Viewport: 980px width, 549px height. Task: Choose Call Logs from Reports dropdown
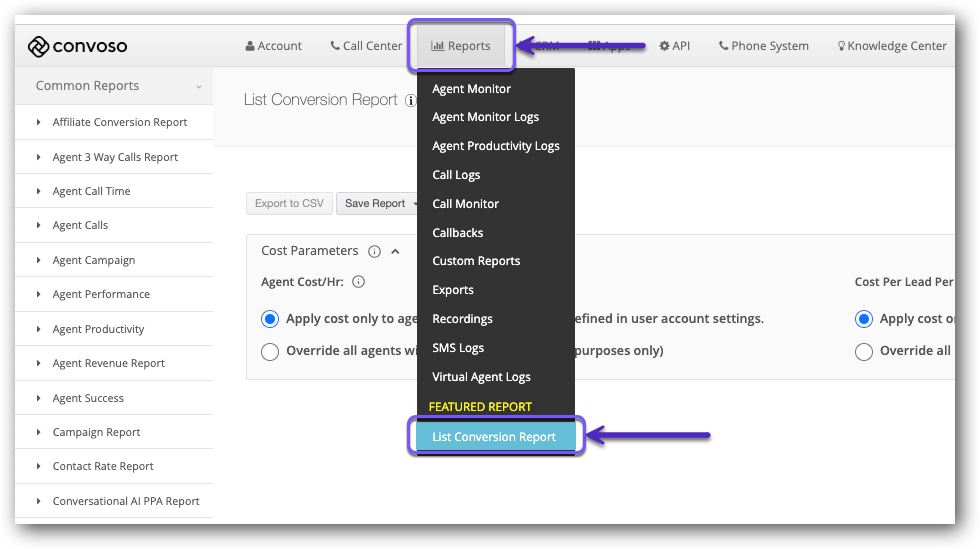(x=456, y=175)
